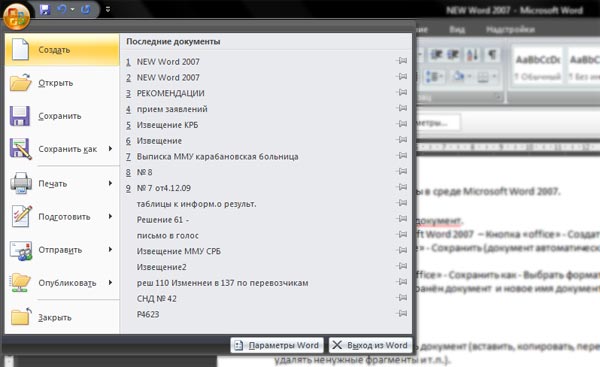Click the Undo arrow in quick access toolbar
600x367 pixels.
(x=62, y=9)
